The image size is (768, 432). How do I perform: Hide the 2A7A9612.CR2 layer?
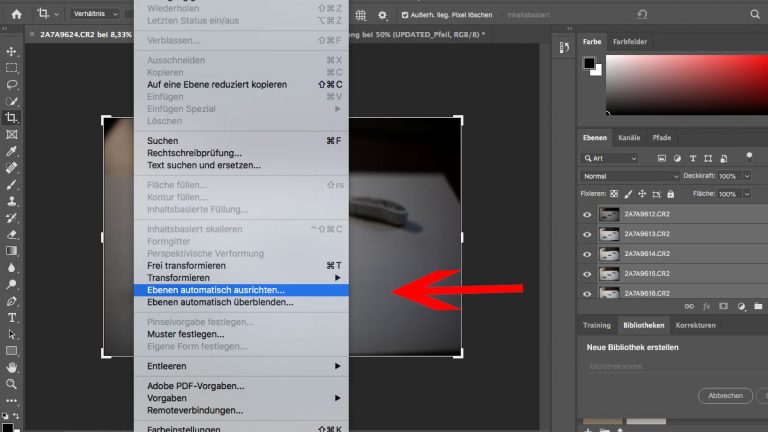click(587, 214)
